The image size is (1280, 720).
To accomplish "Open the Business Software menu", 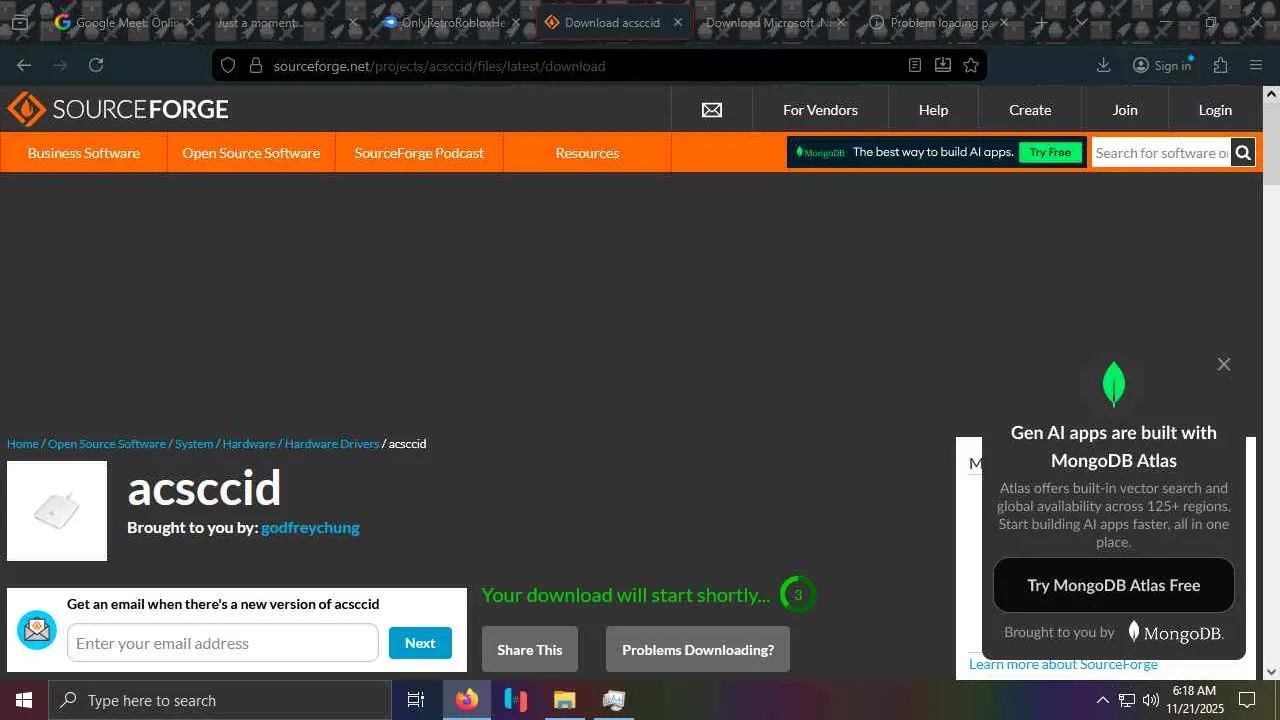I will click(84, 153).
